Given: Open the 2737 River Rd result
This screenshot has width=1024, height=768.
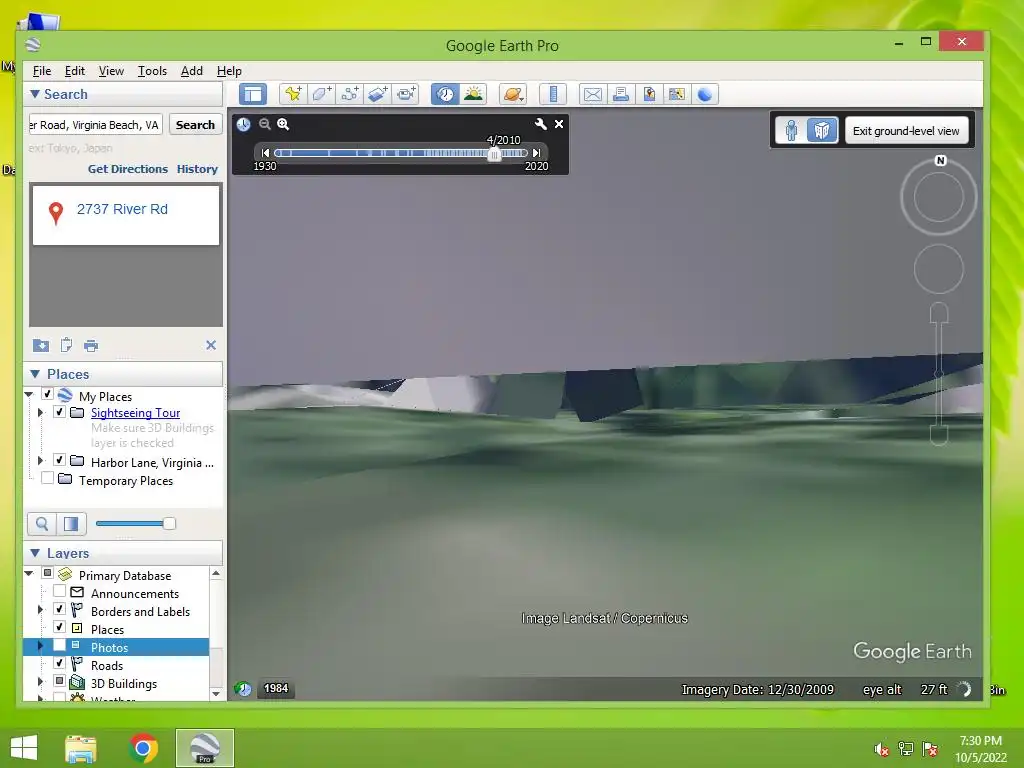Looking at the screenshot, I should click(x=122, y=209).
